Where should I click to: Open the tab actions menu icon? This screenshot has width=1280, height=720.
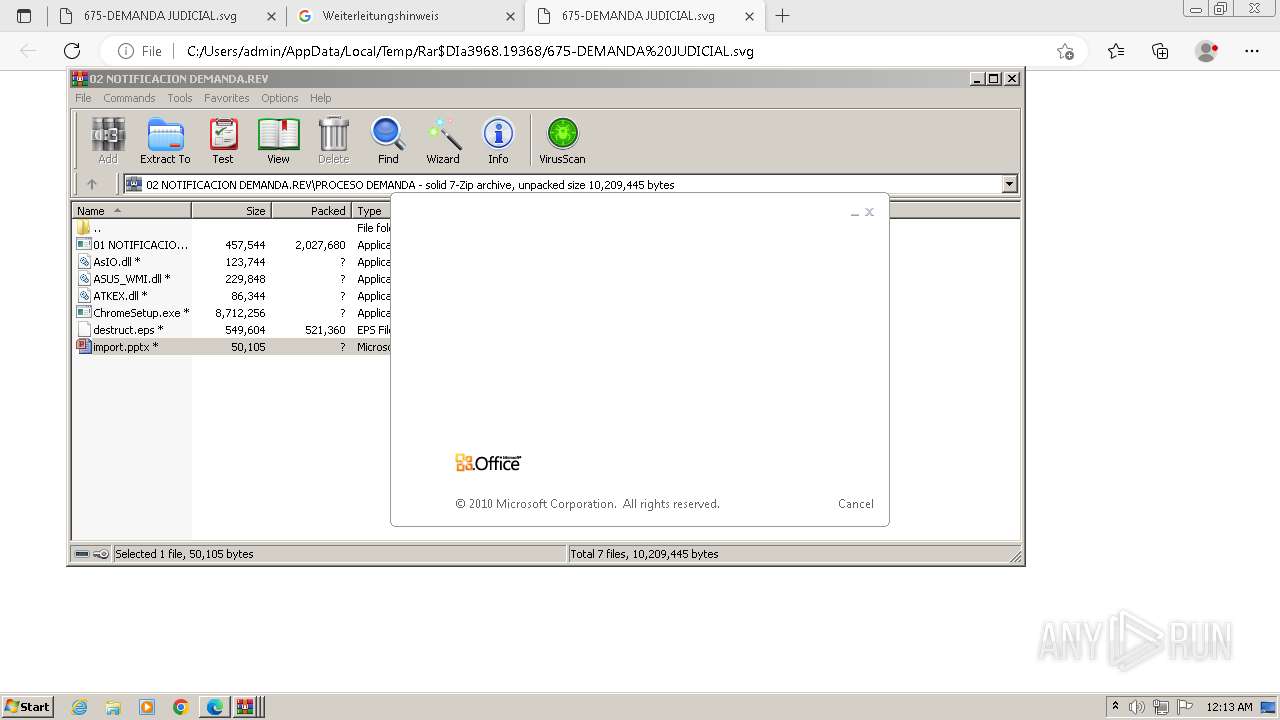[24, 16]
